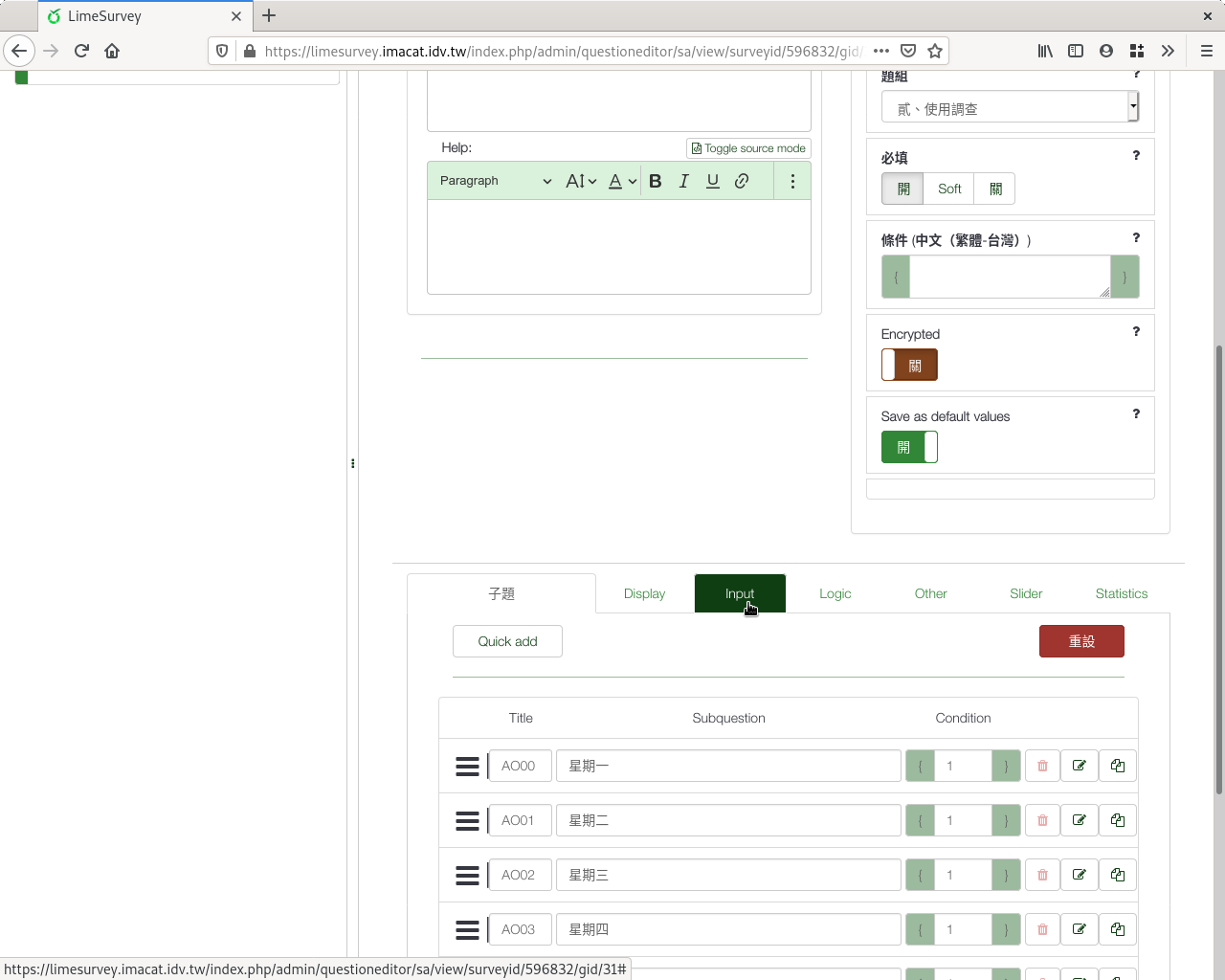Show help for 必填 setting

point(1136,155)
